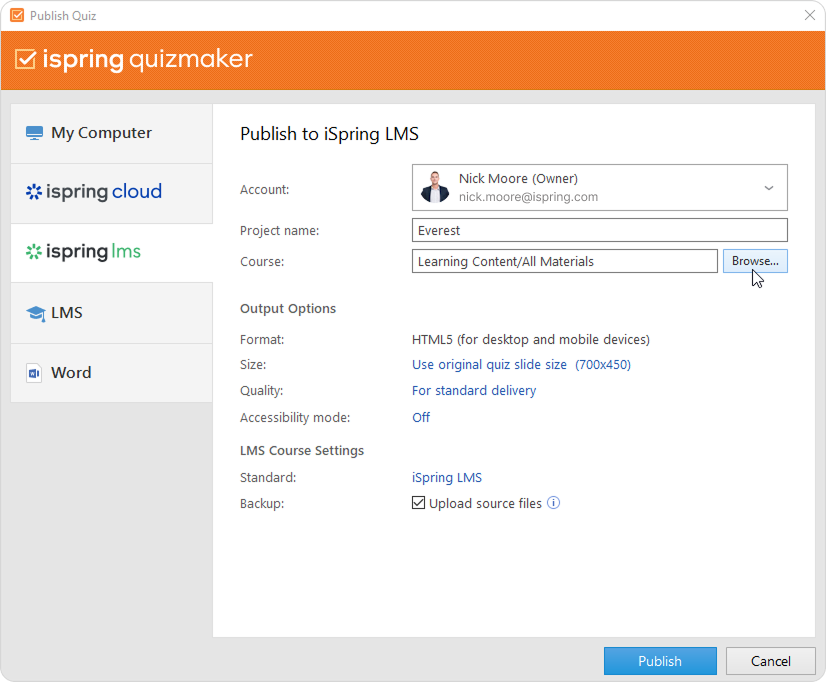This screenshot has width=826, height=682.
Task: Click the info icon beside Upload source files
Action: click(x=553, y=503)
